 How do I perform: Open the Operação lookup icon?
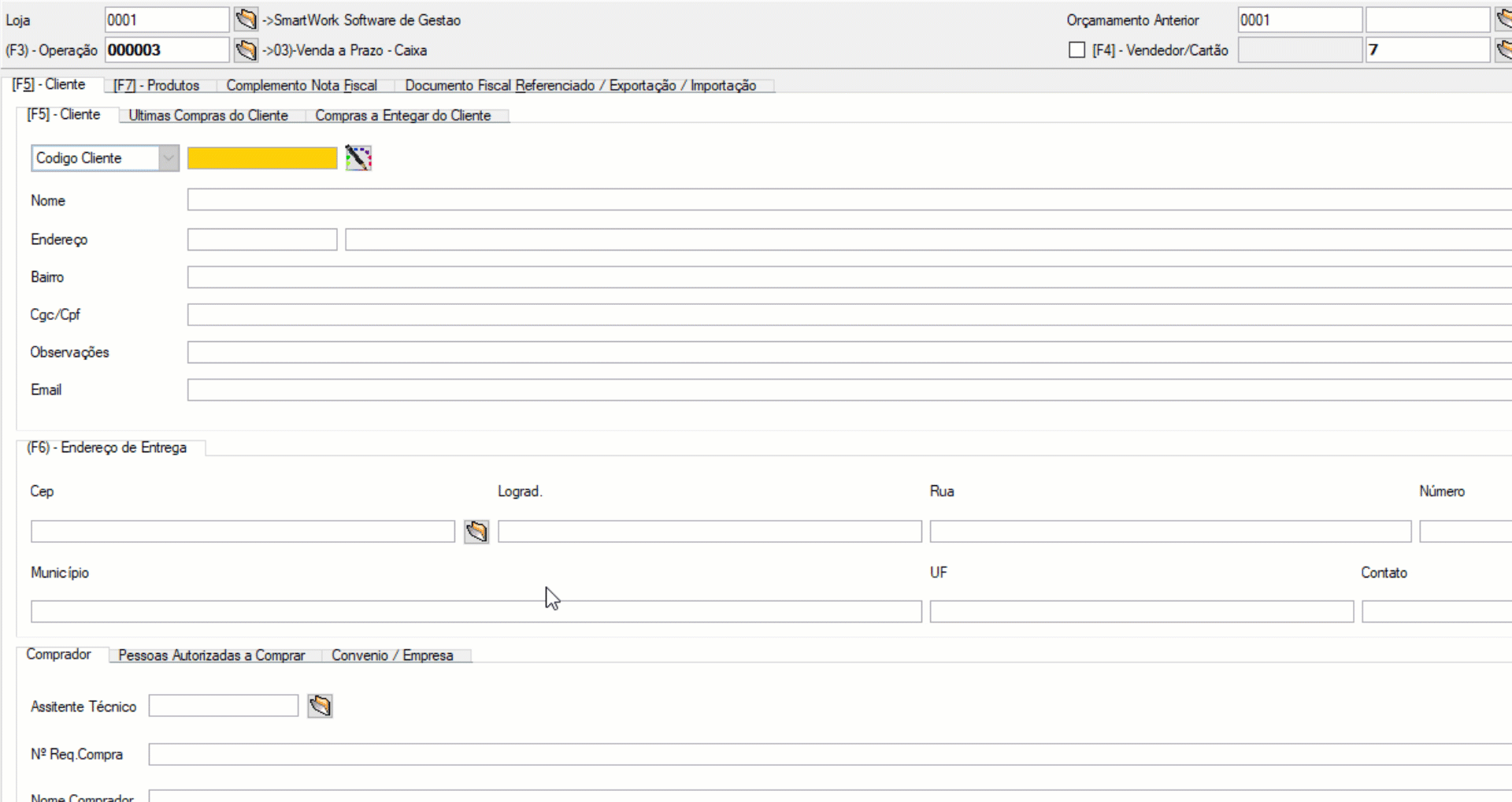(246, 50)
